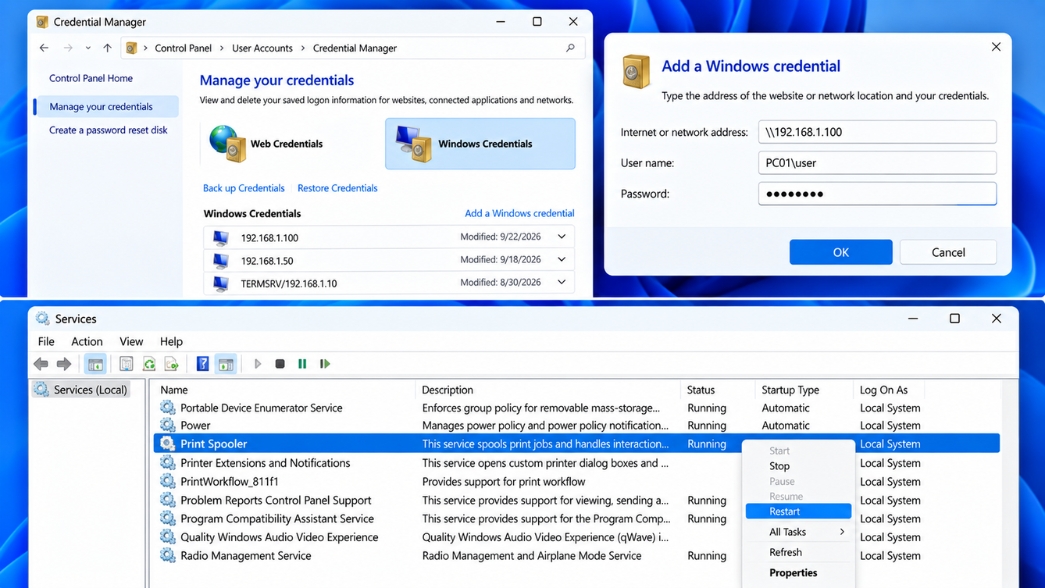This screenshot has width=1045, height=588.
Task: Expand TERMSRV/192.168.1.10 credential chevron
Action: pos(562,282)
